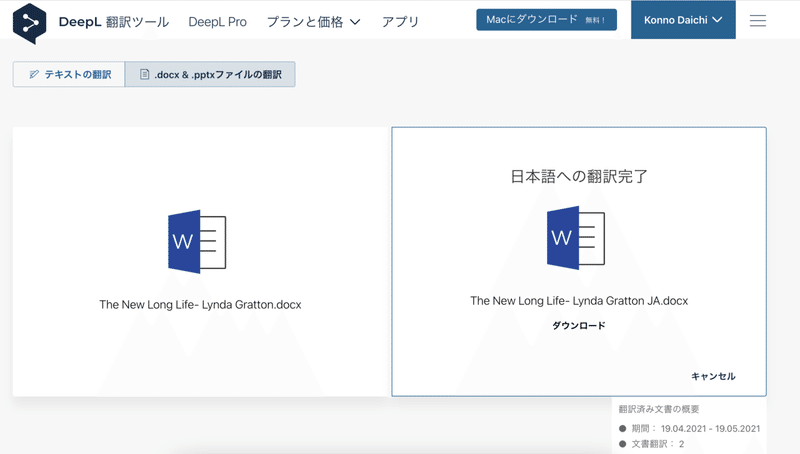
Task: Click the pencil icon on text translation tab
Action: [34, 74]
